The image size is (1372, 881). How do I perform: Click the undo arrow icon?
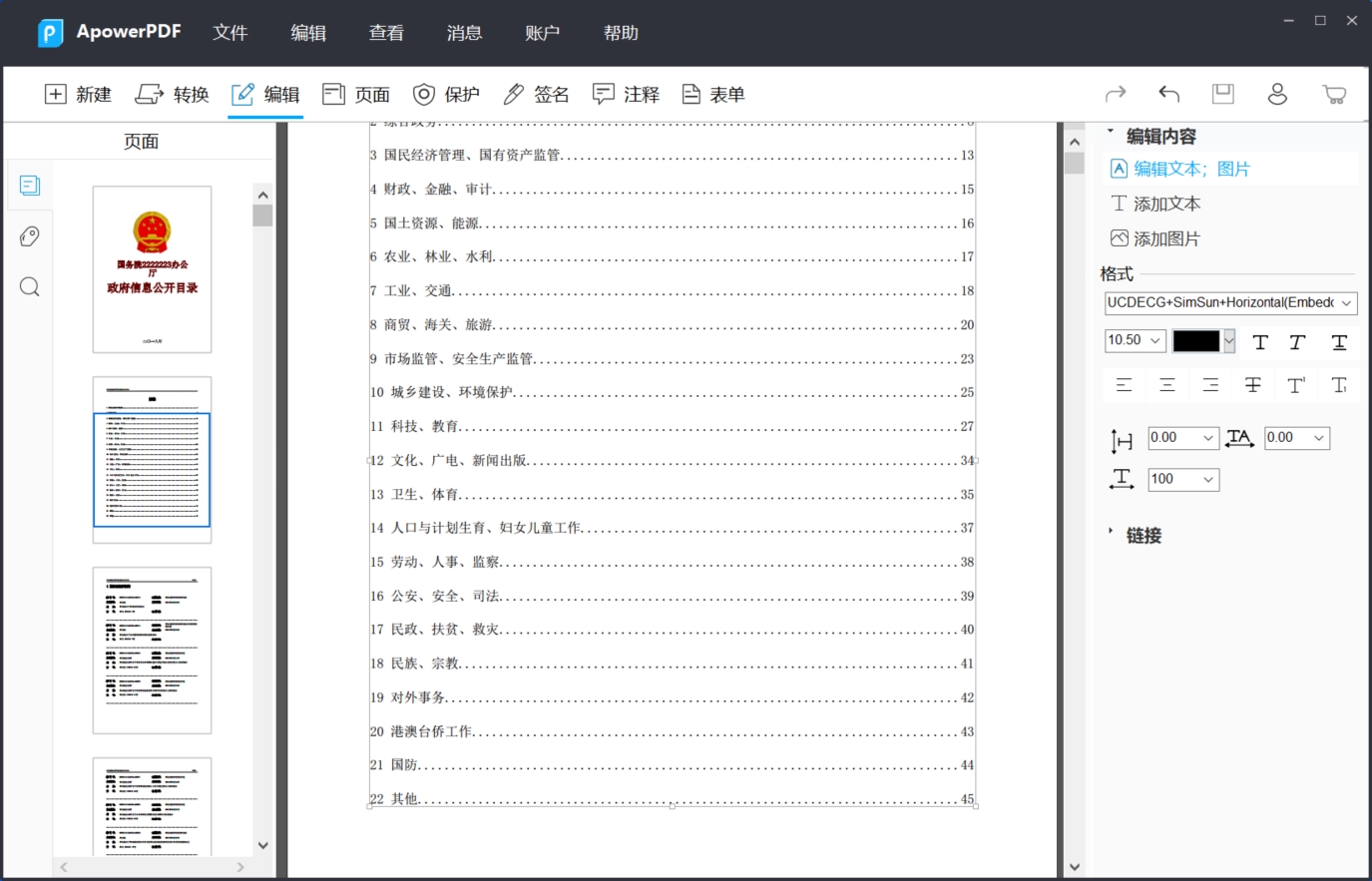[1168, 93]
